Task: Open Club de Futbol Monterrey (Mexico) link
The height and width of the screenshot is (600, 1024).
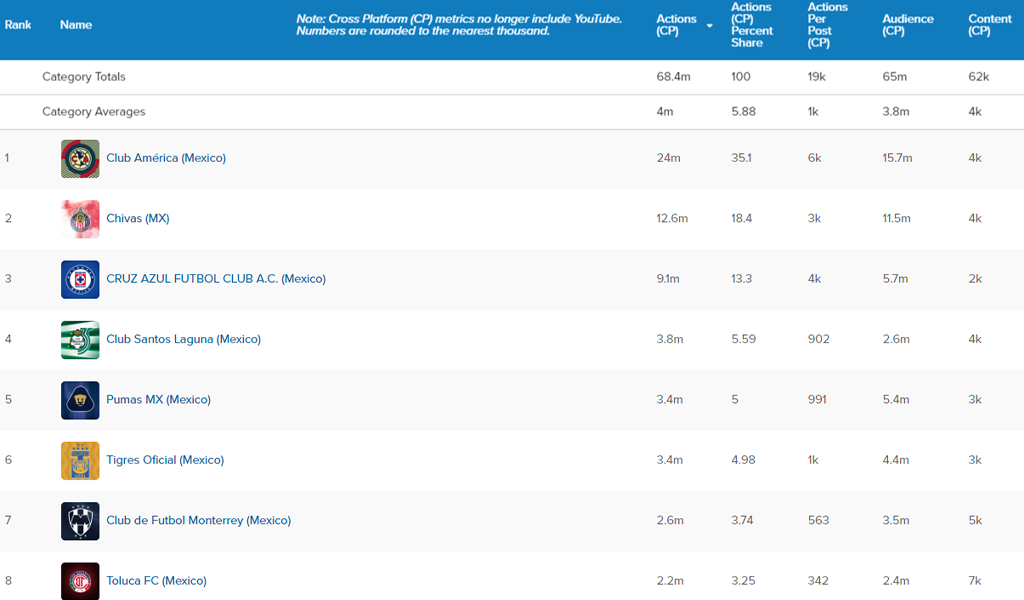Action: 199,520
